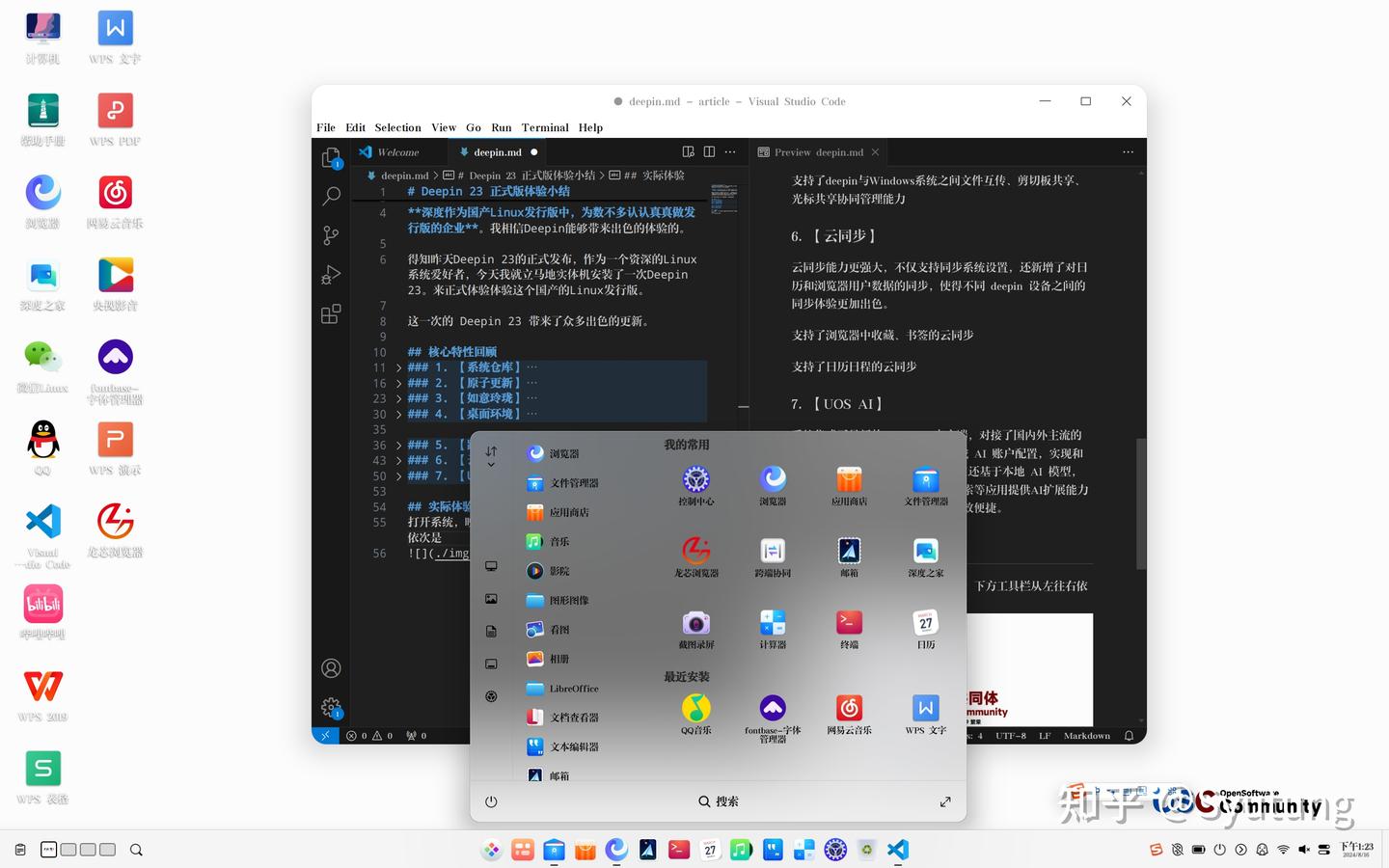The height and width of the screenshot is (868, 1389).
Task: Open 央视影音 desktop icon
Action: click(x=115, y=284)
